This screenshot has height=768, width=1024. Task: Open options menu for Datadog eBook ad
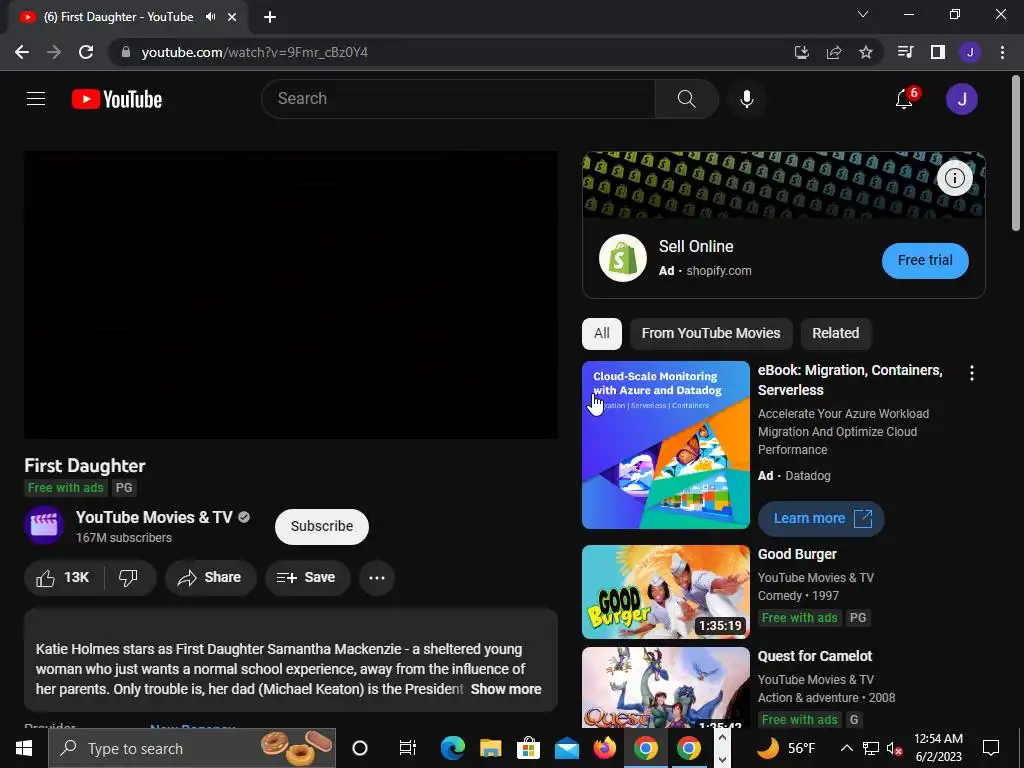point(972,373)
